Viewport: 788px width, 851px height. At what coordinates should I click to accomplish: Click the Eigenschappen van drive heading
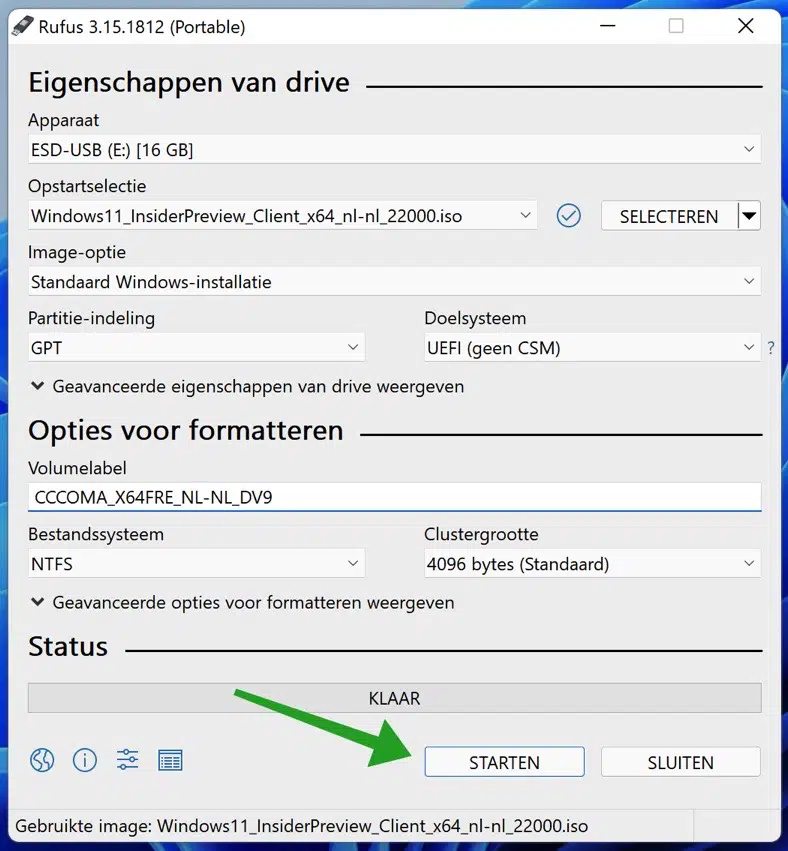[x=189, y=82]
